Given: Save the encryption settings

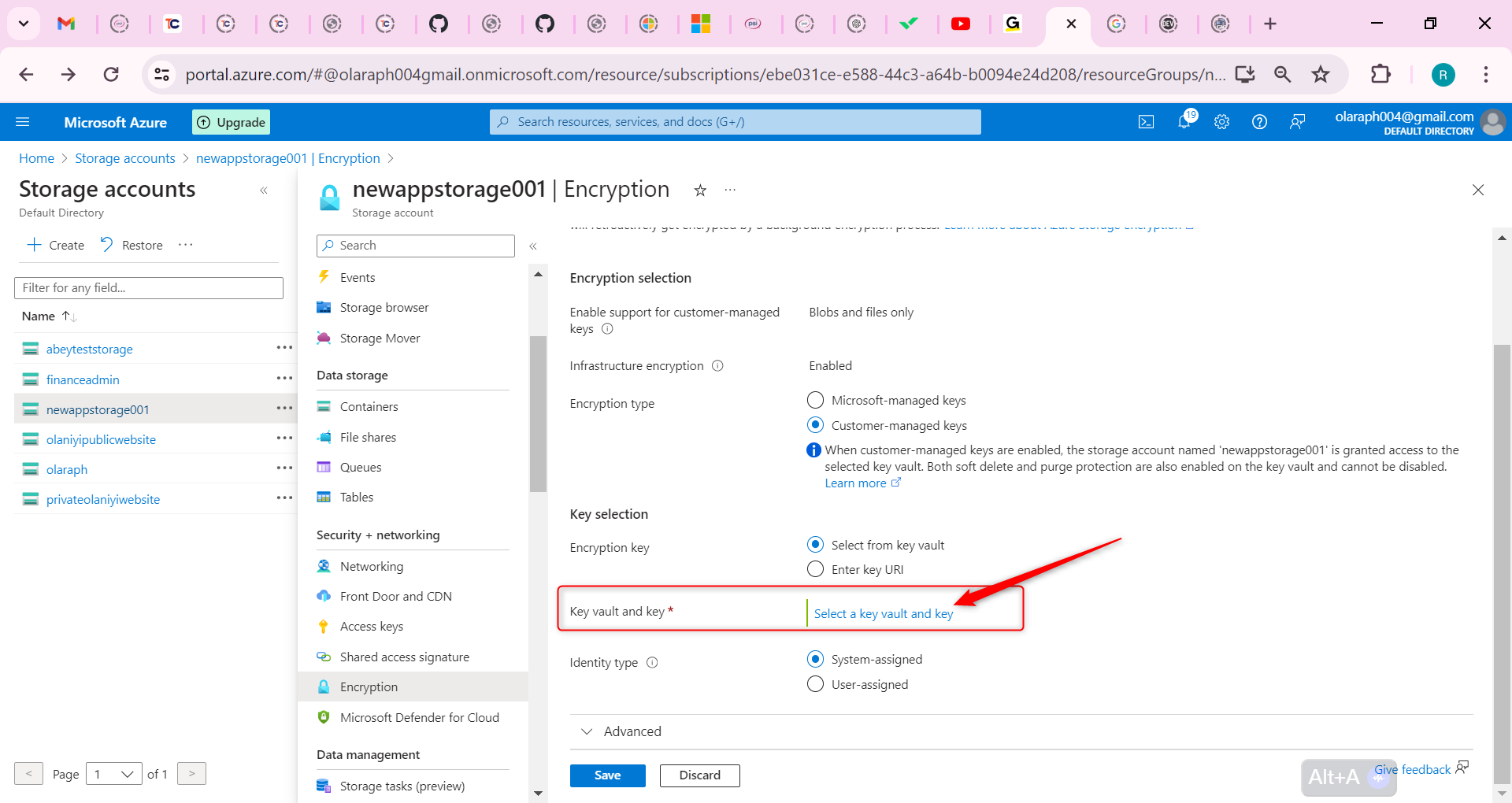Looking at the screenshot, I should 608,775.
